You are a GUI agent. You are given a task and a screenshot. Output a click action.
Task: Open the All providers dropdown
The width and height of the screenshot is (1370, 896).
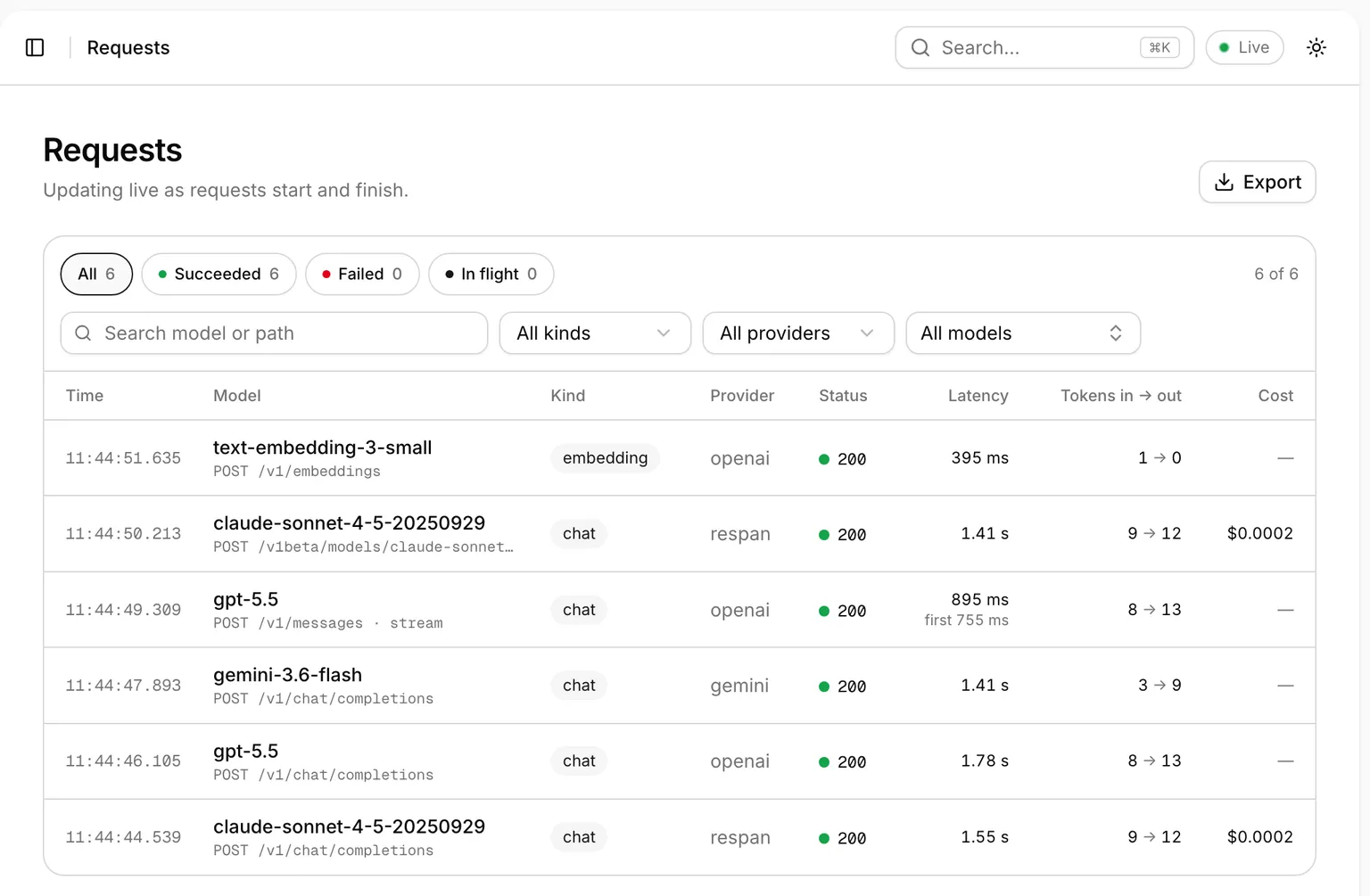click(x=798, y=333)
